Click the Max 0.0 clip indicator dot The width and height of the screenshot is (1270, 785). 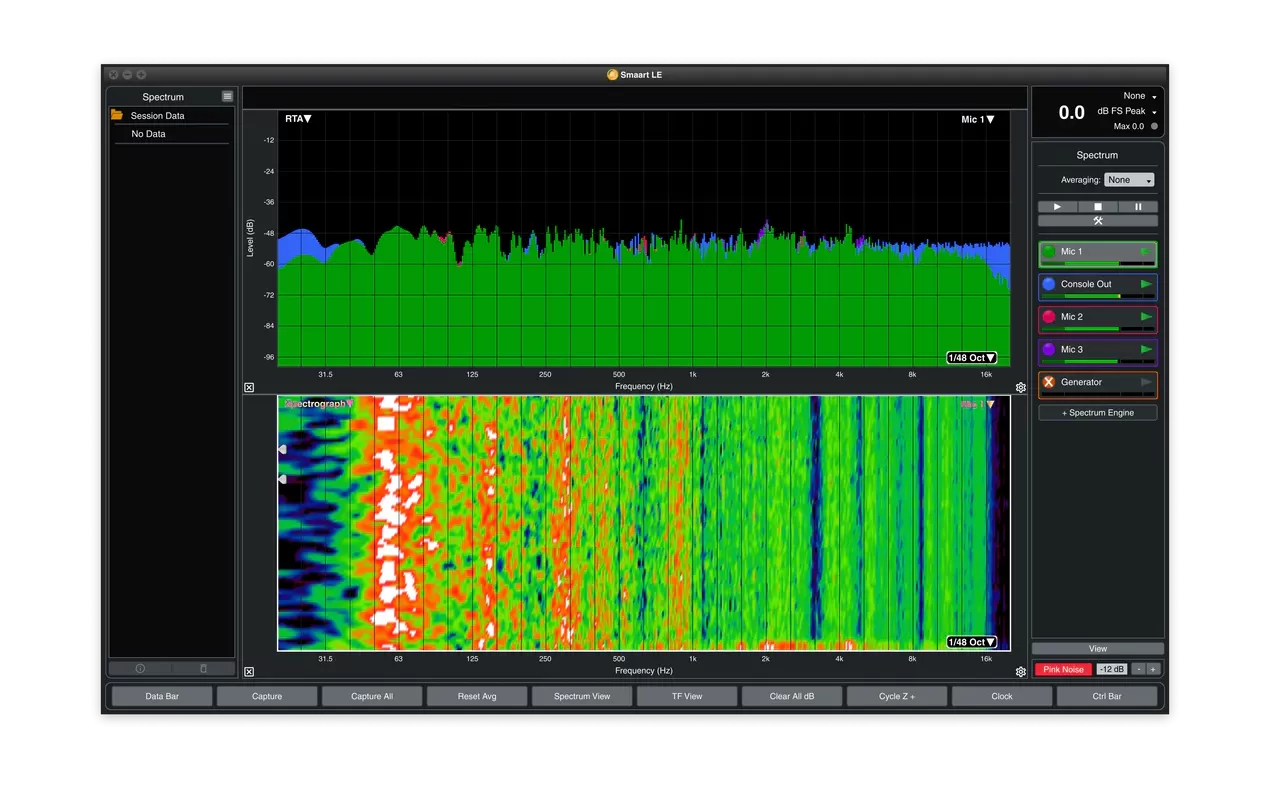click(x=1154, y=126)
